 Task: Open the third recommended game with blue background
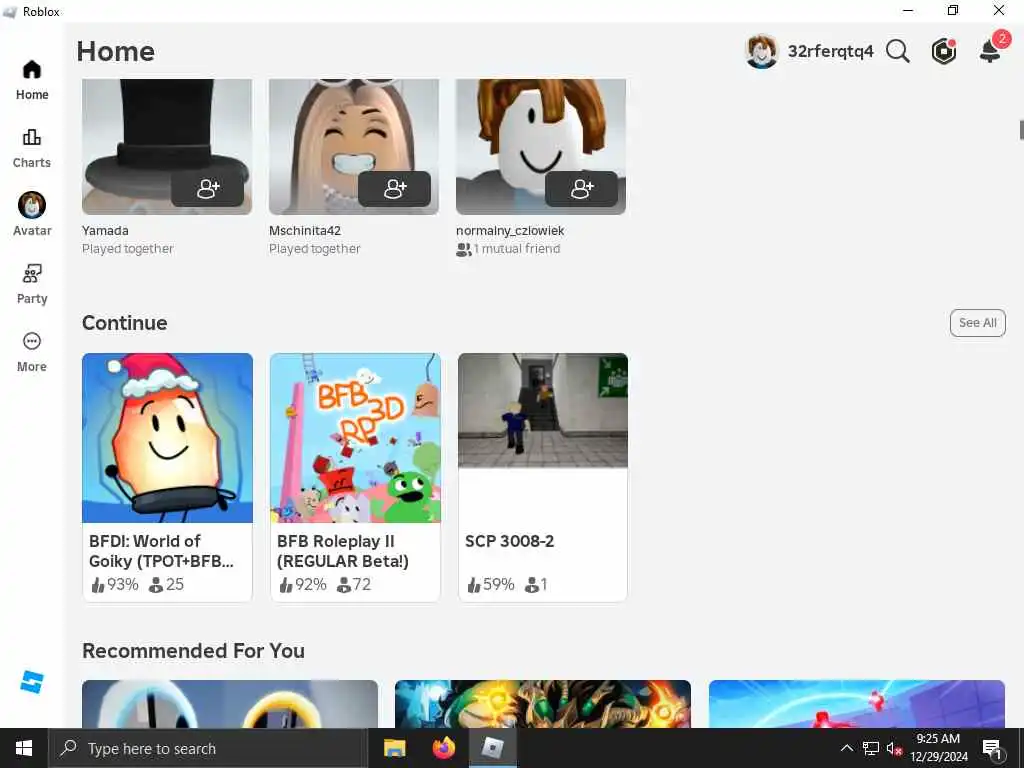pyautogui.click(x=857, y=704)
